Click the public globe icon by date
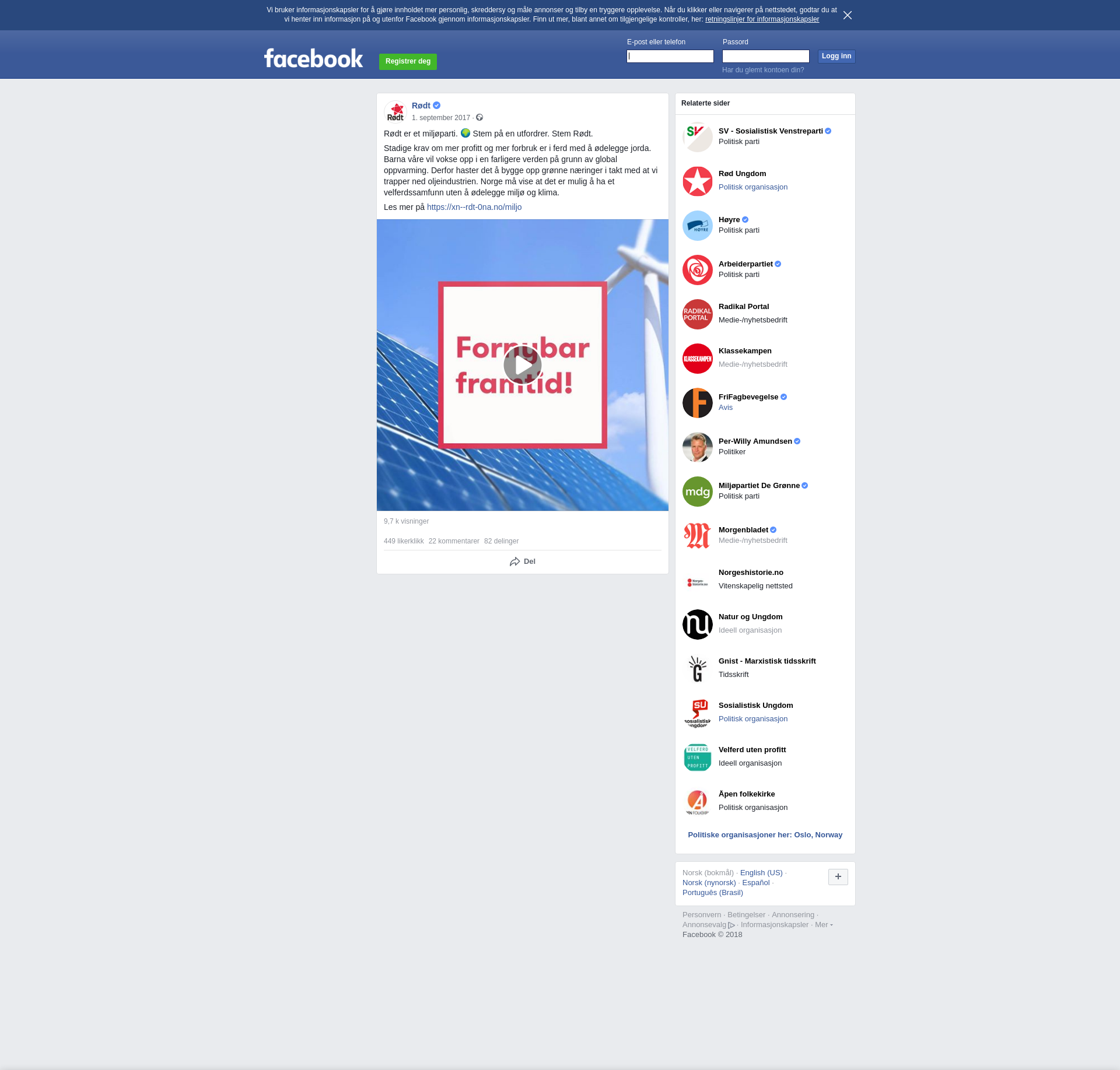The width and height of the screenshot is (1120, 1070). (x=480, y=118)
